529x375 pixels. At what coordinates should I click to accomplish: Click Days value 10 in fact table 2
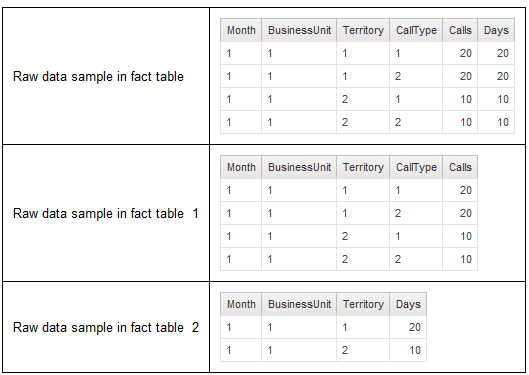point(415,350)
